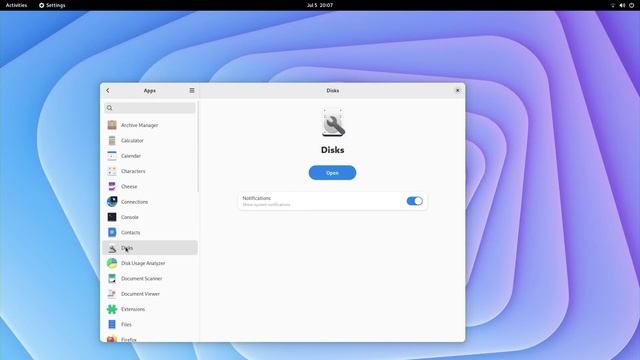Select Contacts in the list
The height and width of the screenshot is (360, 640).
point(150,232)
